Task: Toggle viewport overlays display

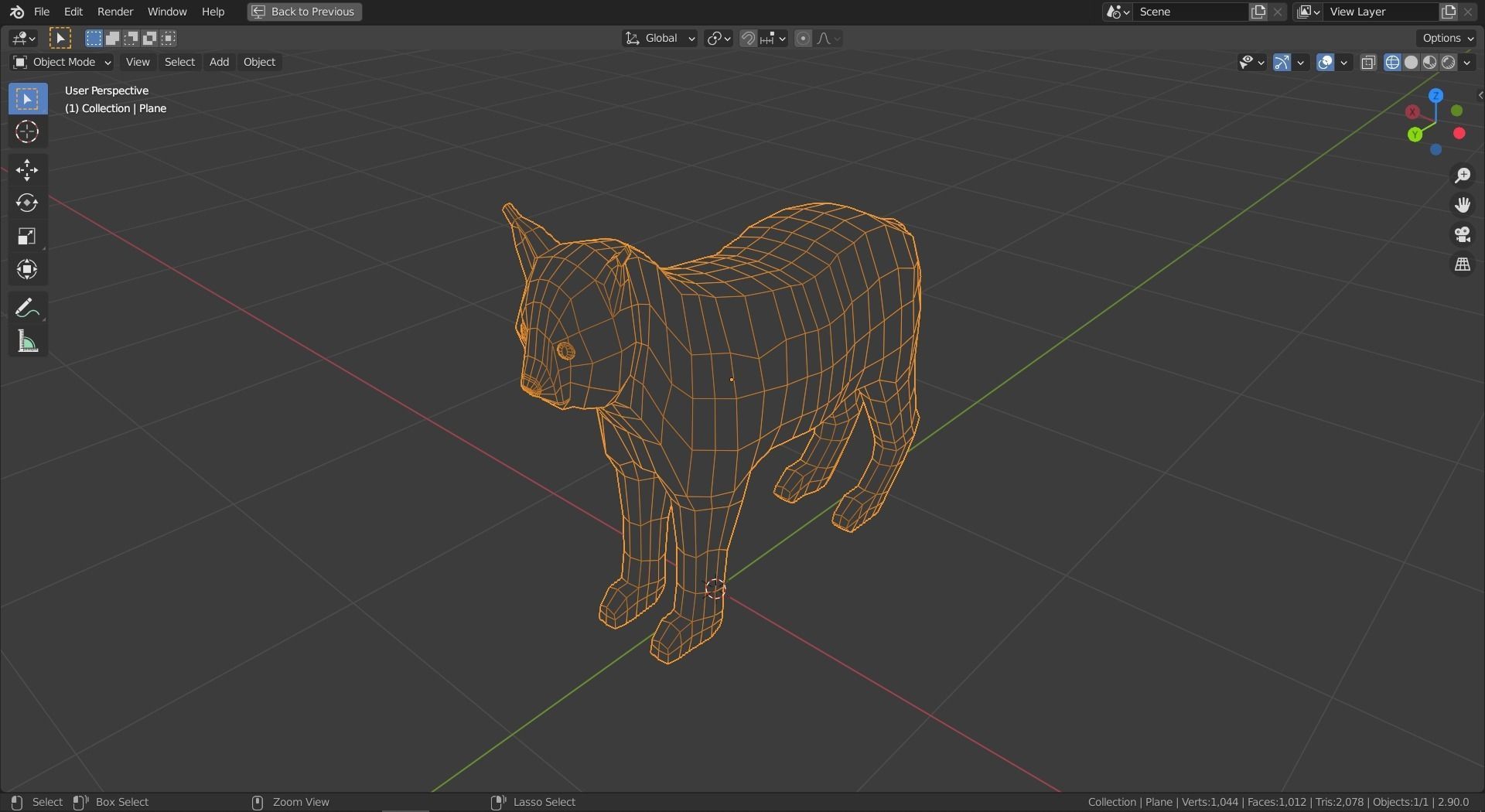Action: 1325,63
